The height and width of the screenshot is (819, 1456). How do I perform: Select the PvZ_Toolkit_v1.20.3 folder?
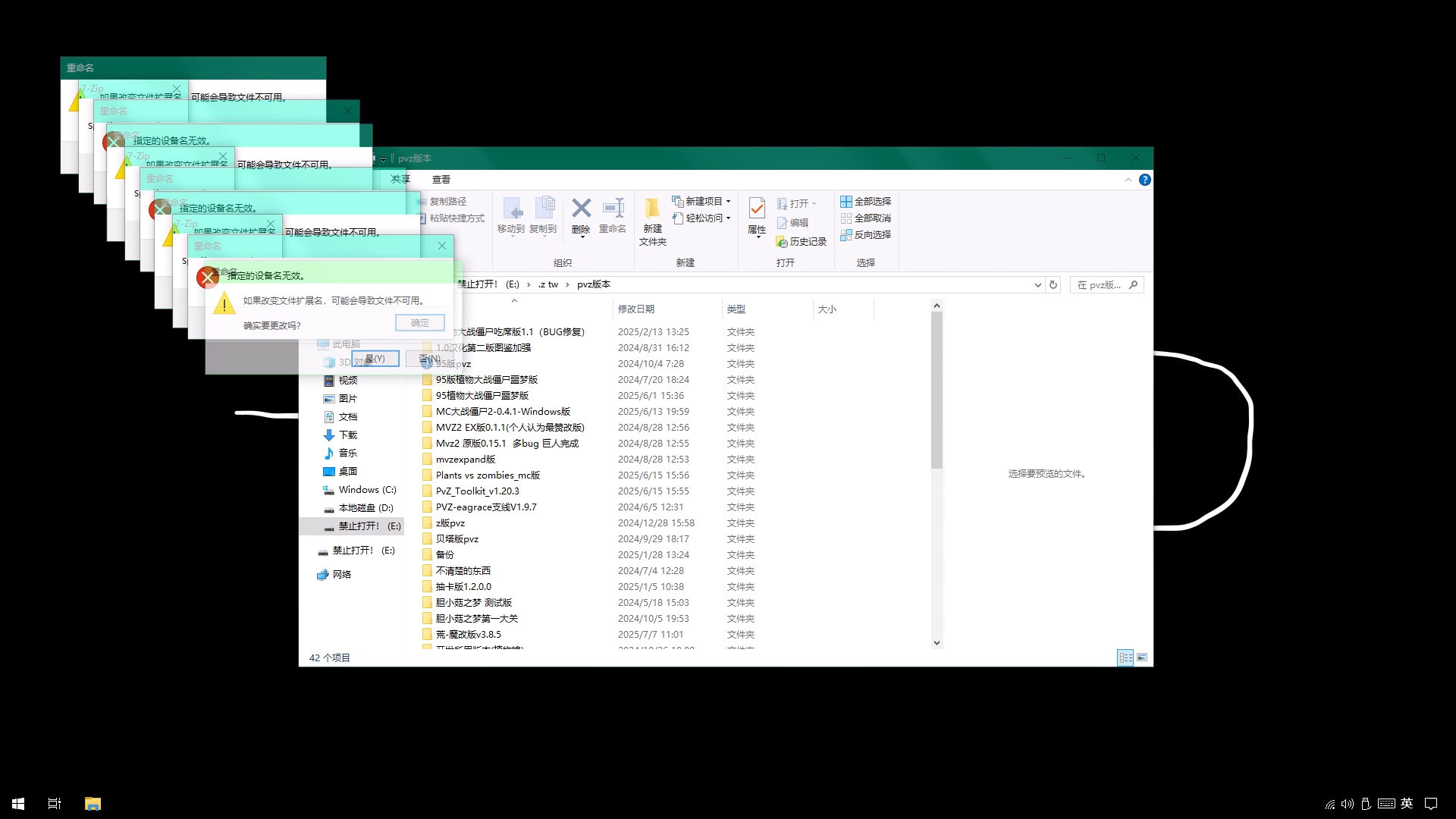[x=477, y=491]
